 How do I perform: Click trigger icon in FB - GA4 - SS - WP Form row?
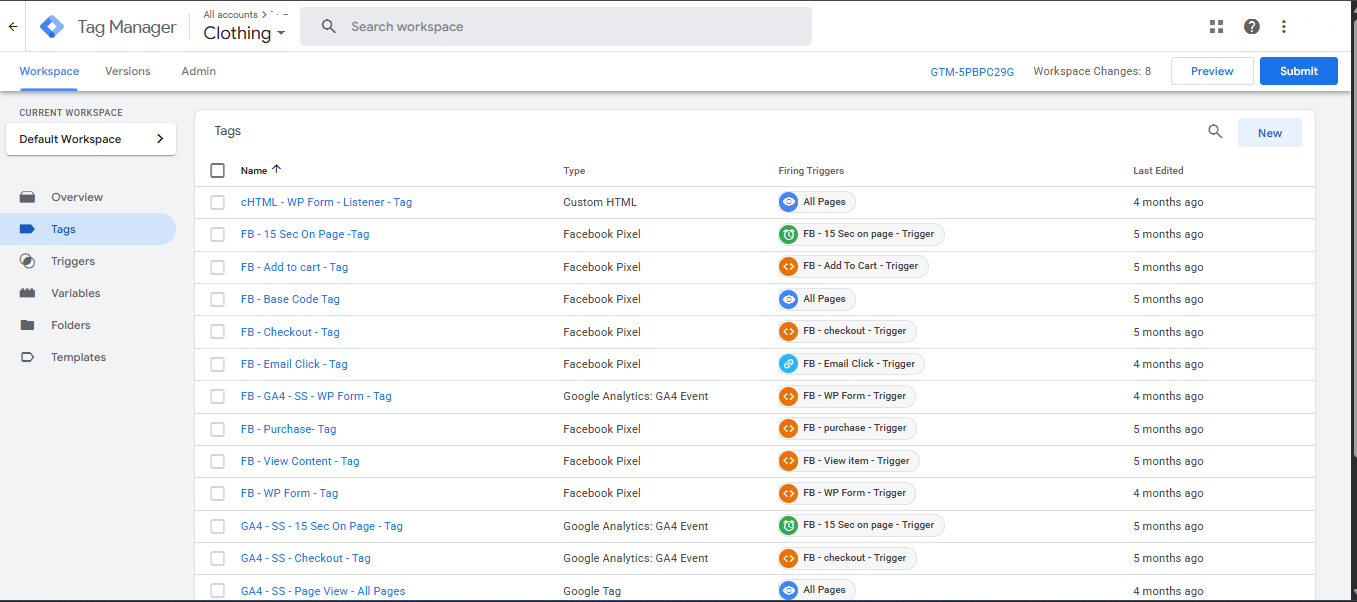pyautogui.click(x=789, y=396)
